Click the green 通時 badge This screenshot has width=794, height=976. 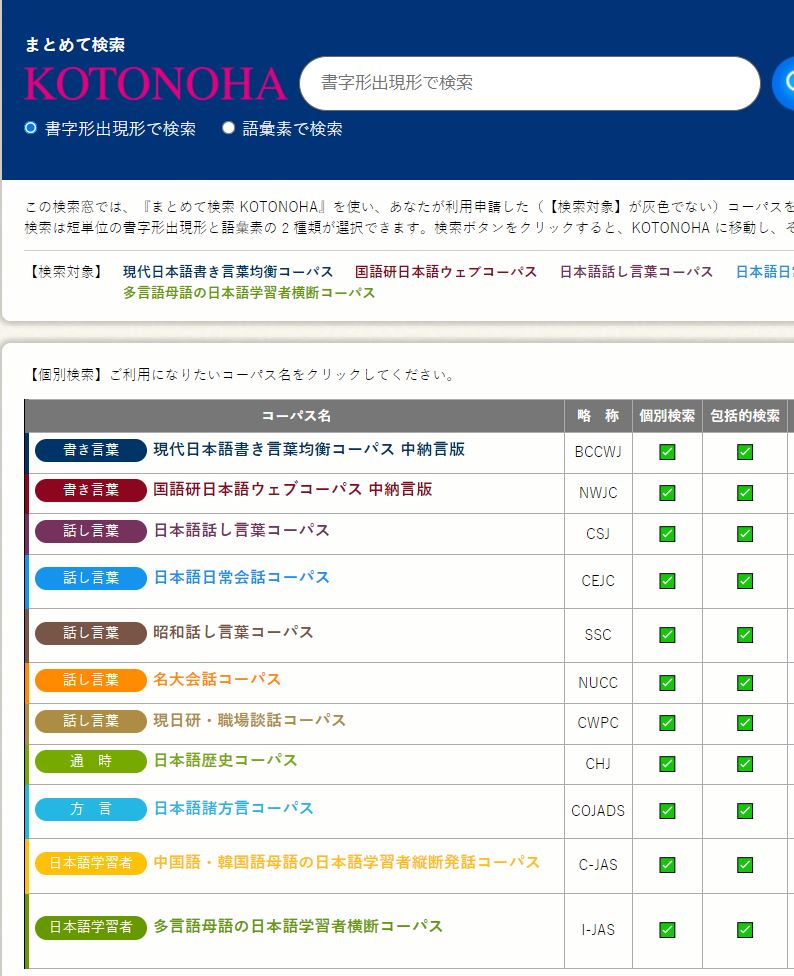tap(91, 761)
